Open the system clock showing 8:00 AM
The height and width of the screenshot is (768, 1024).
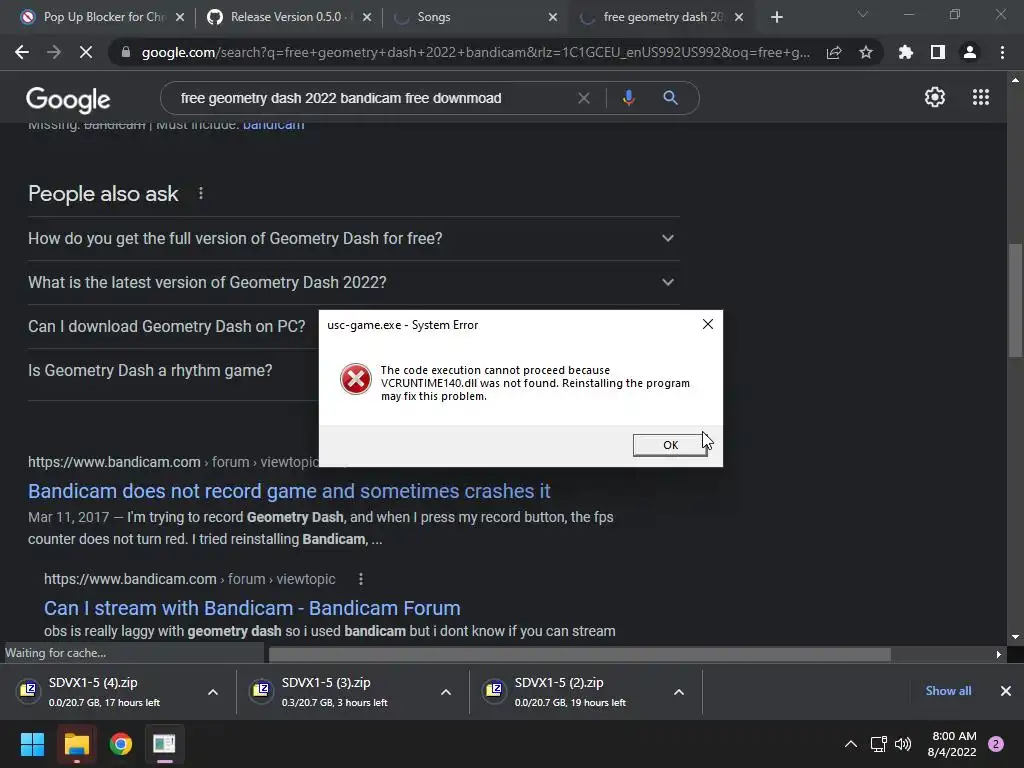[x=952, y=744]
